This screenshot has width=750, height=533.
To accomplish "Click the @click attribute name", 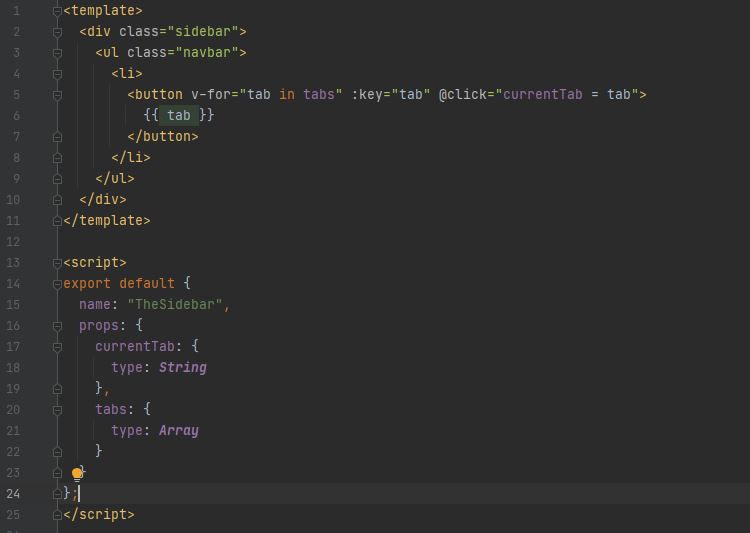I will (463, 94).
